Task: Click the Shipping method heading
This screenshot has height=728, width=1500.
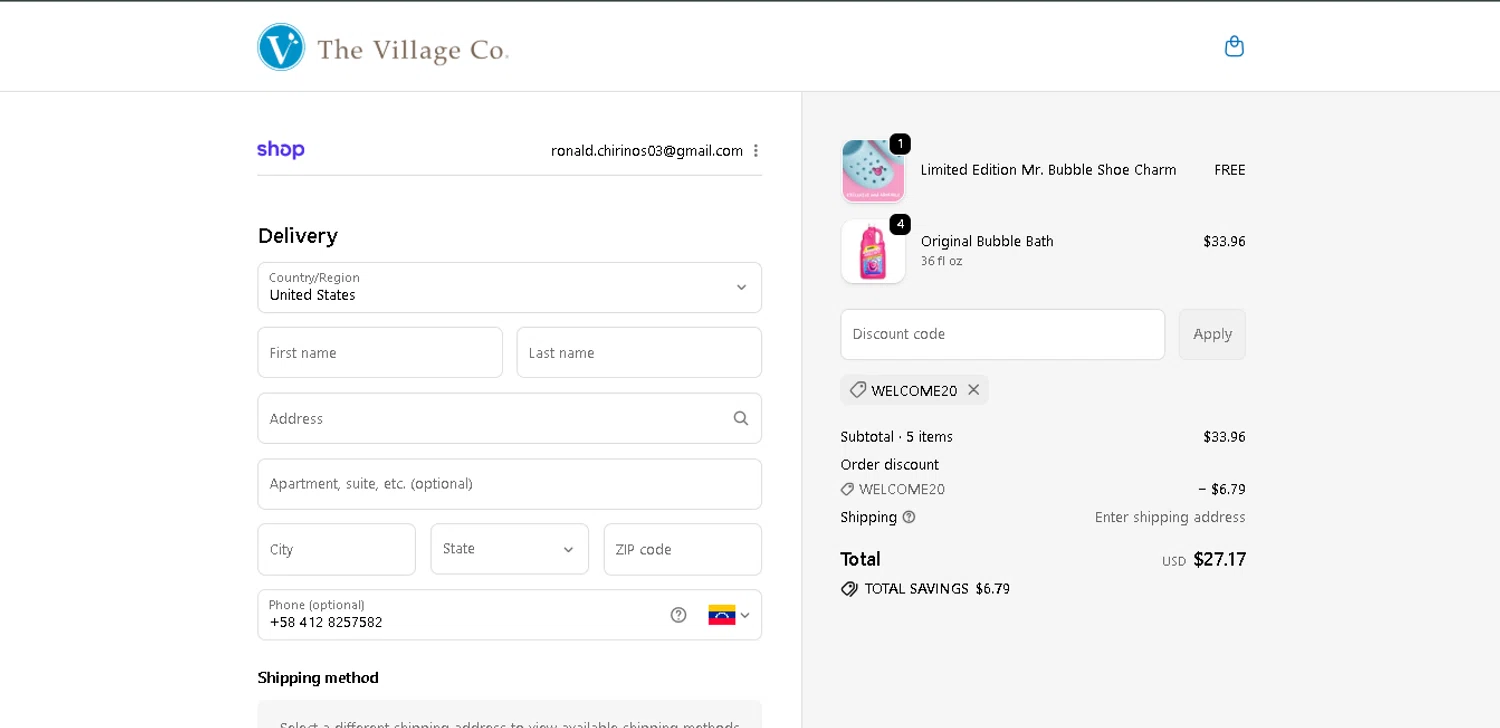Action: 318,678
